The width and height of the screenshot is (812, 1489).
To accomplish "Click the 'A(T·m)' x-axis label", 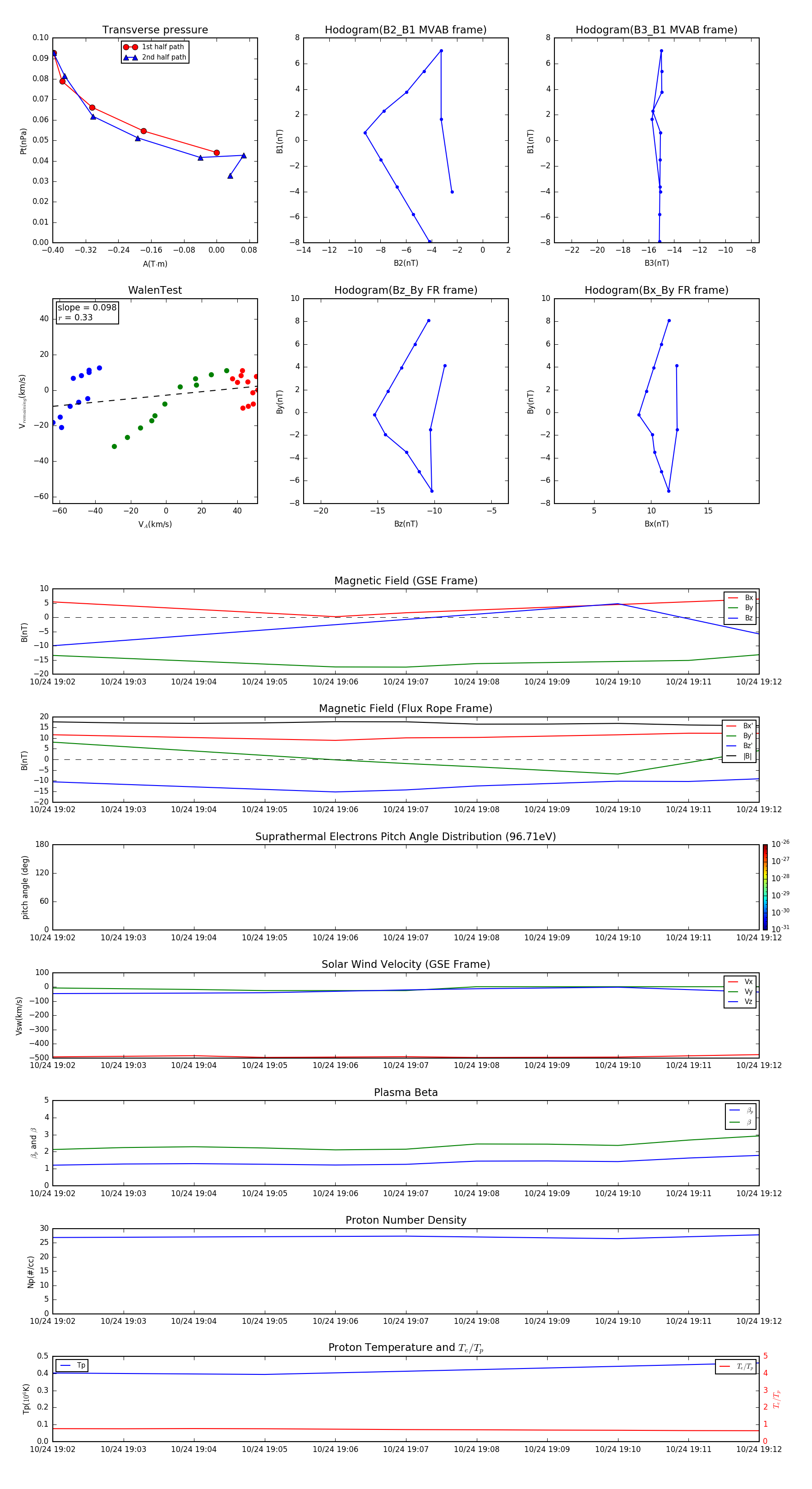I will [155, 264].
